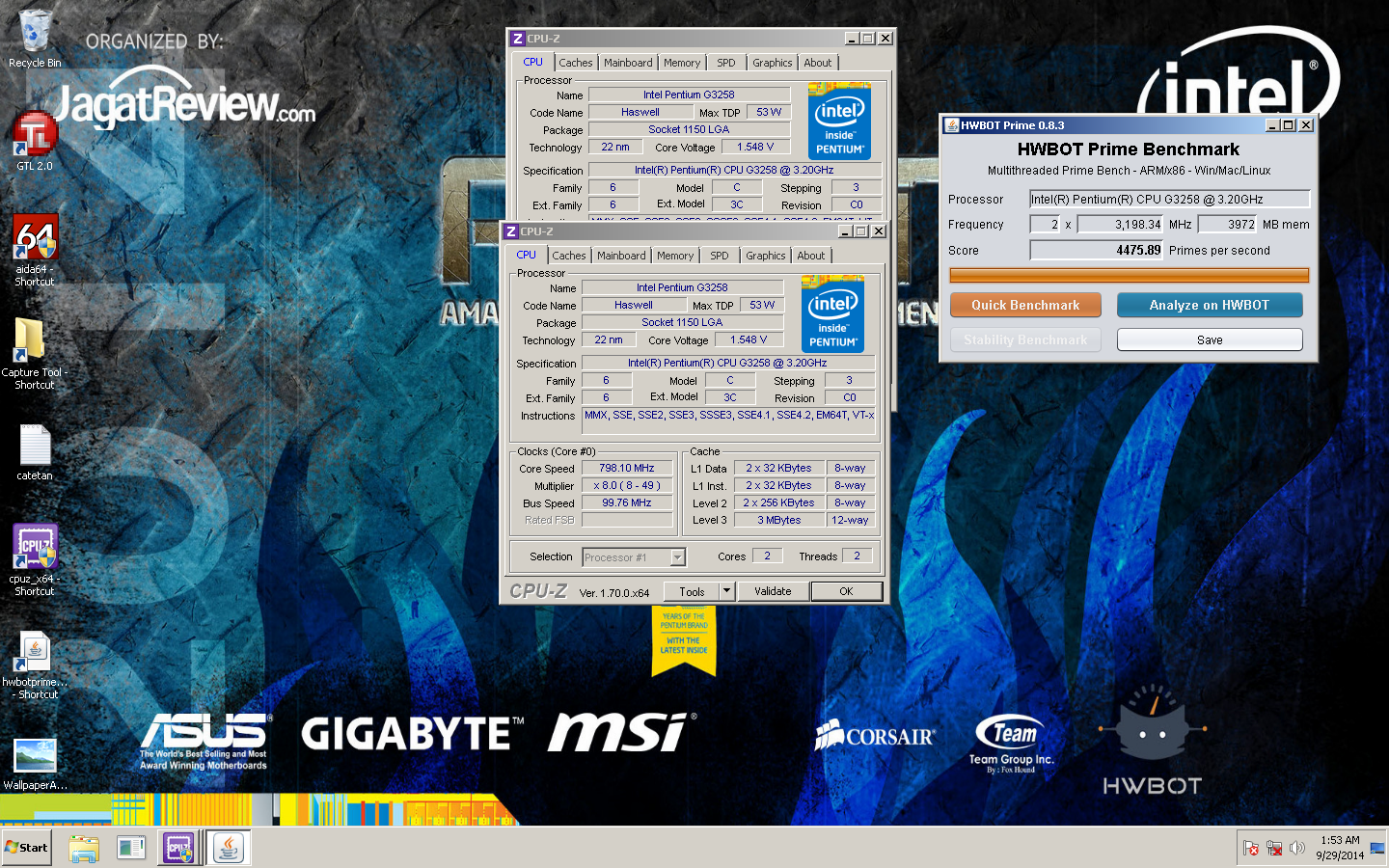1389x868 pixels.
Task: Click the Intel logo in the back CPU-Z window
Action: pyautogui.click(x=839, y=121)
